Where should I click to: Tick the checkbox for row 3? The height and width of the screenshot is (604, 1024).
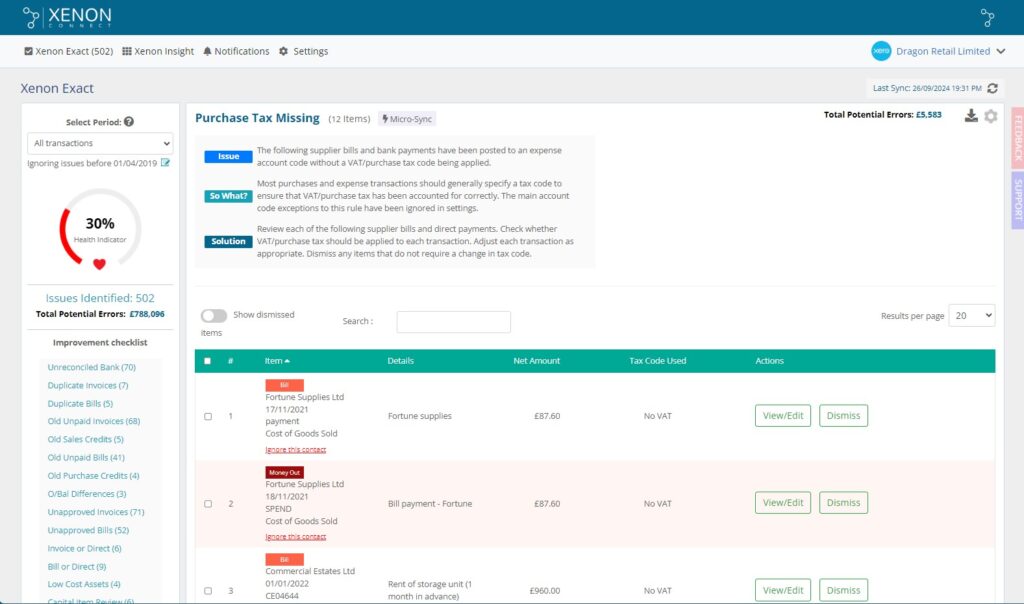coord(208,591)
